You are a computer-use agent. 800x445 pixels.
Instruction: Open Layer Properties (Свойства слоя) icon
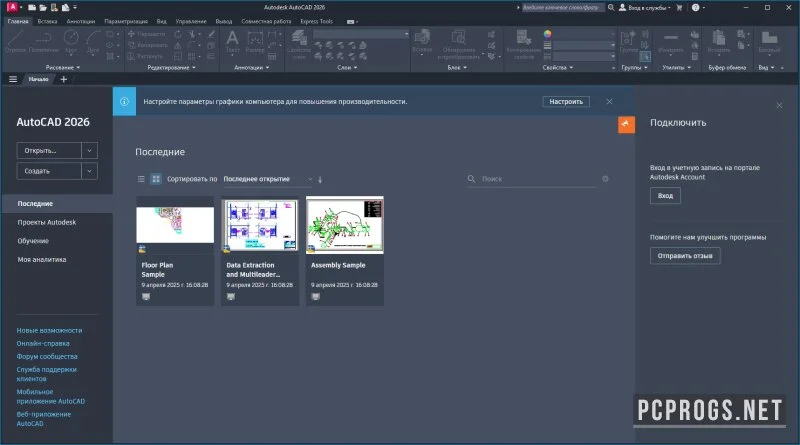299,44
